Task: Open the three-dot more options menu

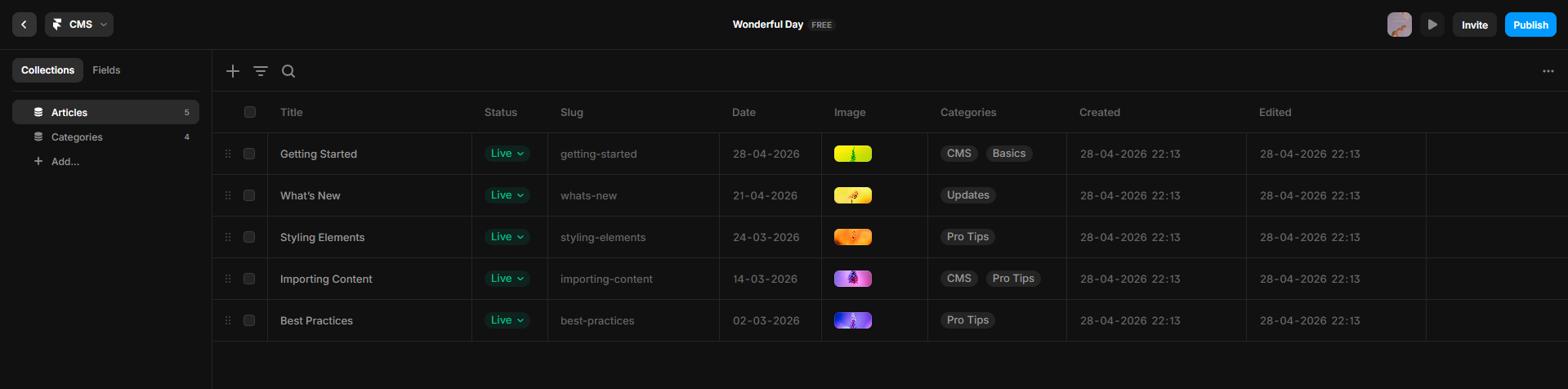Action: 1548,71
